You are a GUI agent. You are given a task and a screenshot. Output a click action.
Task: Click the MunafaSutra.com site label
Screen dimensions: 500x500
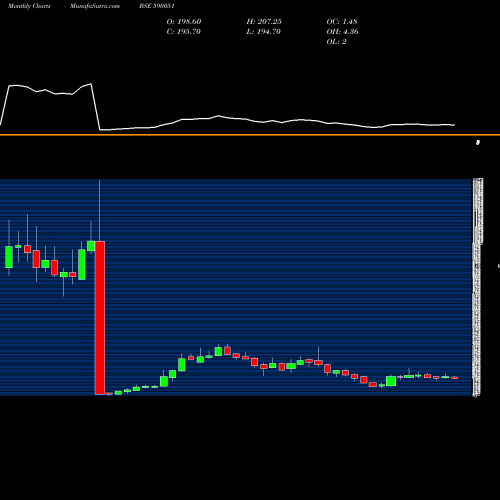pyautogui.click(x=95, y=6)
